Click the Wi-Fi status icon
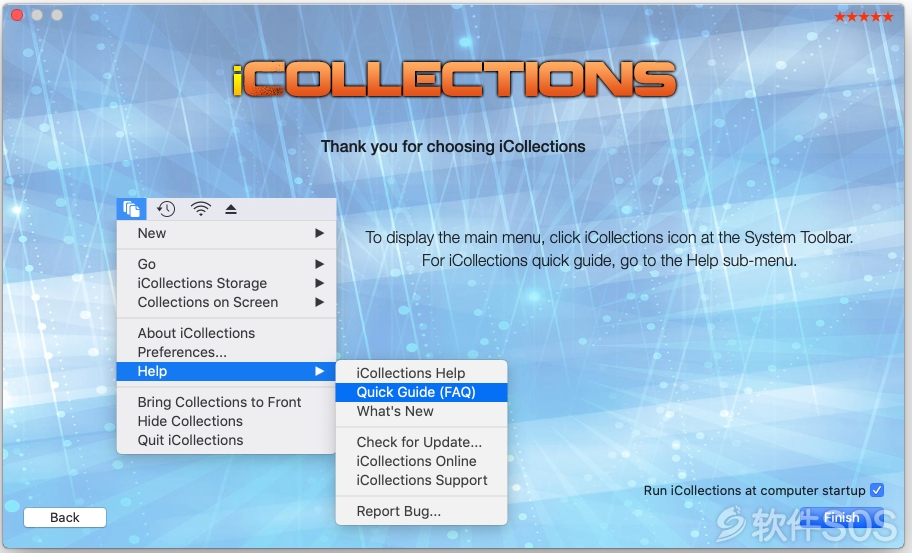The height and width of the screenshot is (553, 912). tap(201, 209)
